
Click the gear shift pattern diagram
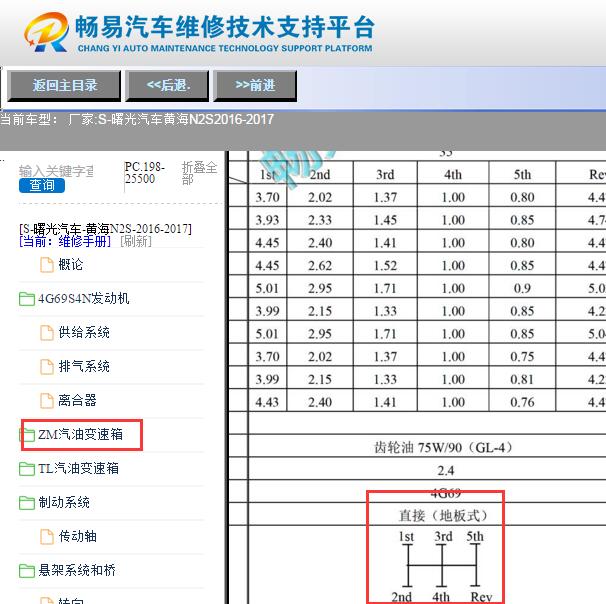pos(442,566)
